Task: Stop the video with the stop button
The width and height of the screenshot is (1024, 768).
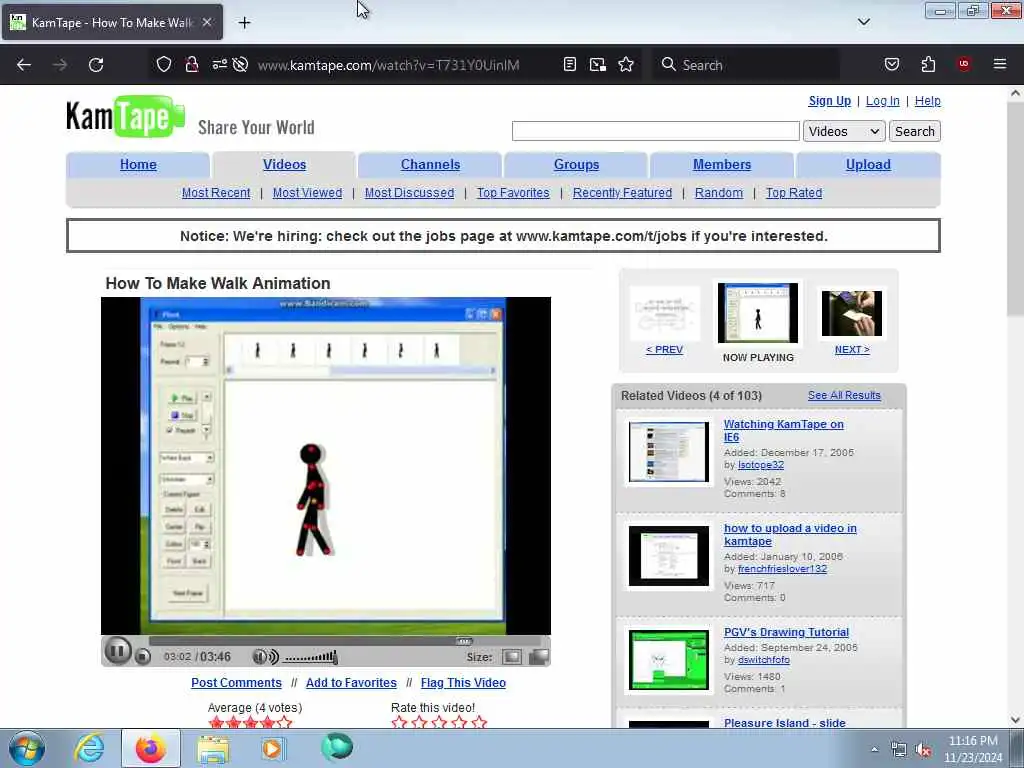Action: pos(142,656)
